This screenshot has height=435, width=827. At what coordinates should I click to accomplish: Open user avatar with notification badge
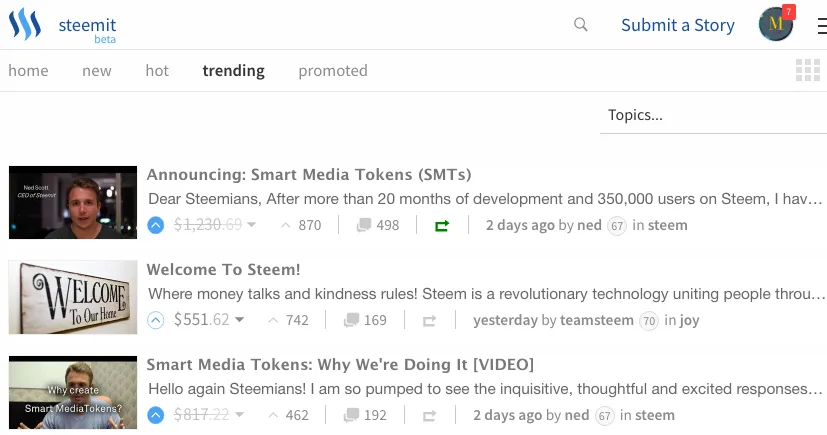click(x=776, y=24)
